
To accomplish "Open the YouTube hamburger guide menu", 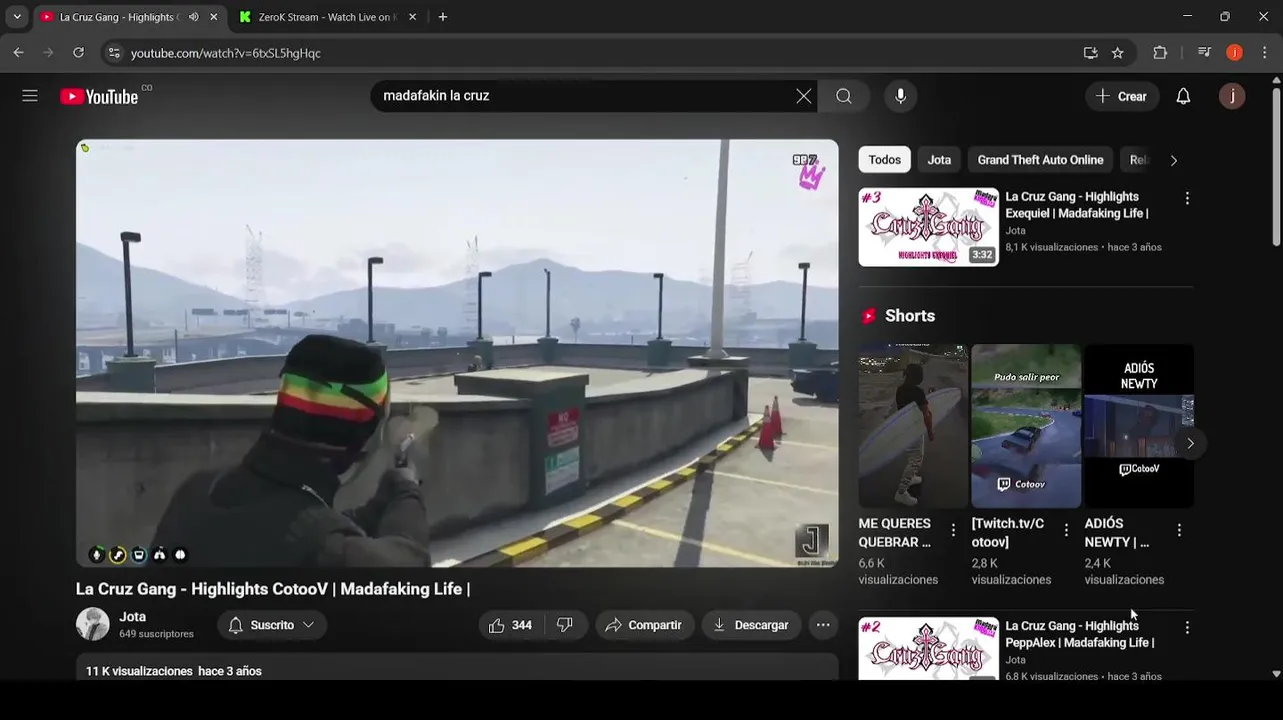I will [x=30, y=96].
